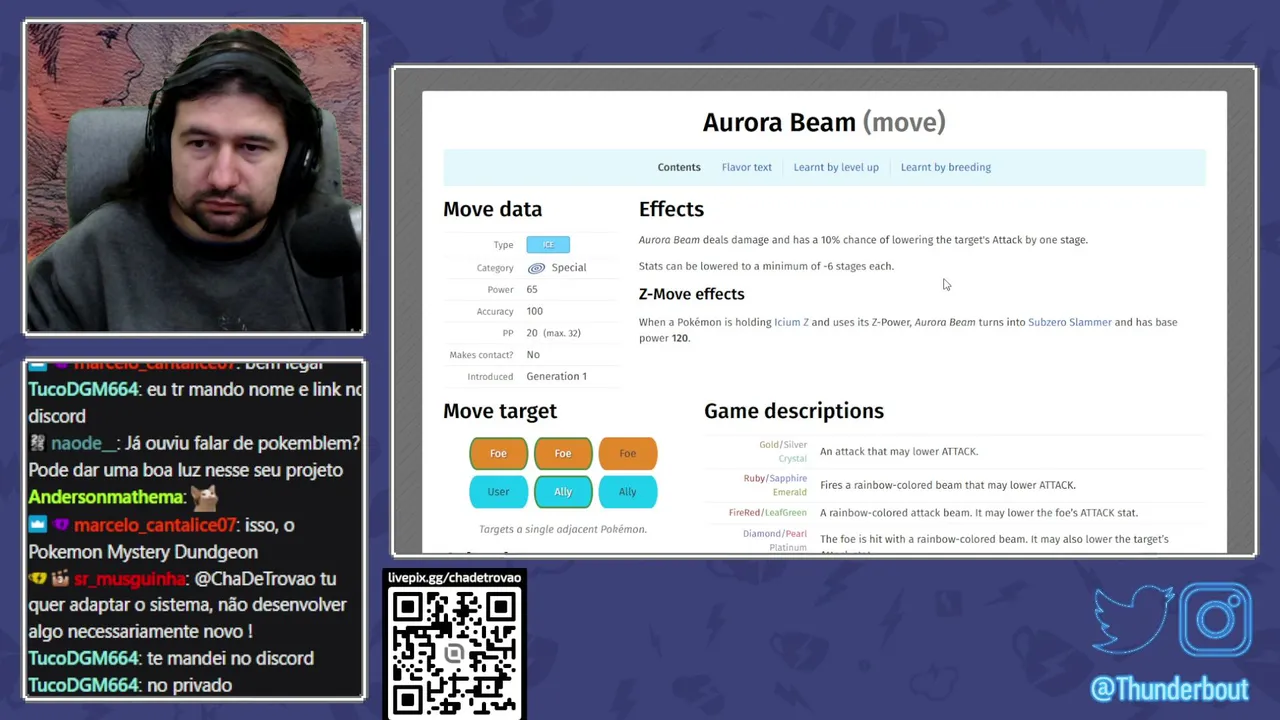The width and height of the screenshot is (1280, 720).
Task: Click the '10% chance of lowering' effect sentence
Action: pos(863,240)
